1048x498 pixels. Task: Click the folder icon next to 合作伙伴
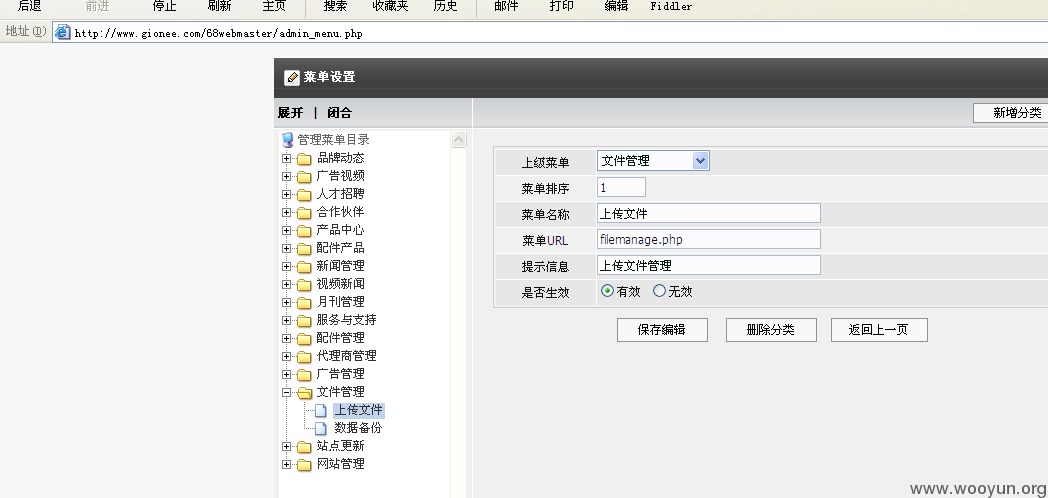pos(305,213)
